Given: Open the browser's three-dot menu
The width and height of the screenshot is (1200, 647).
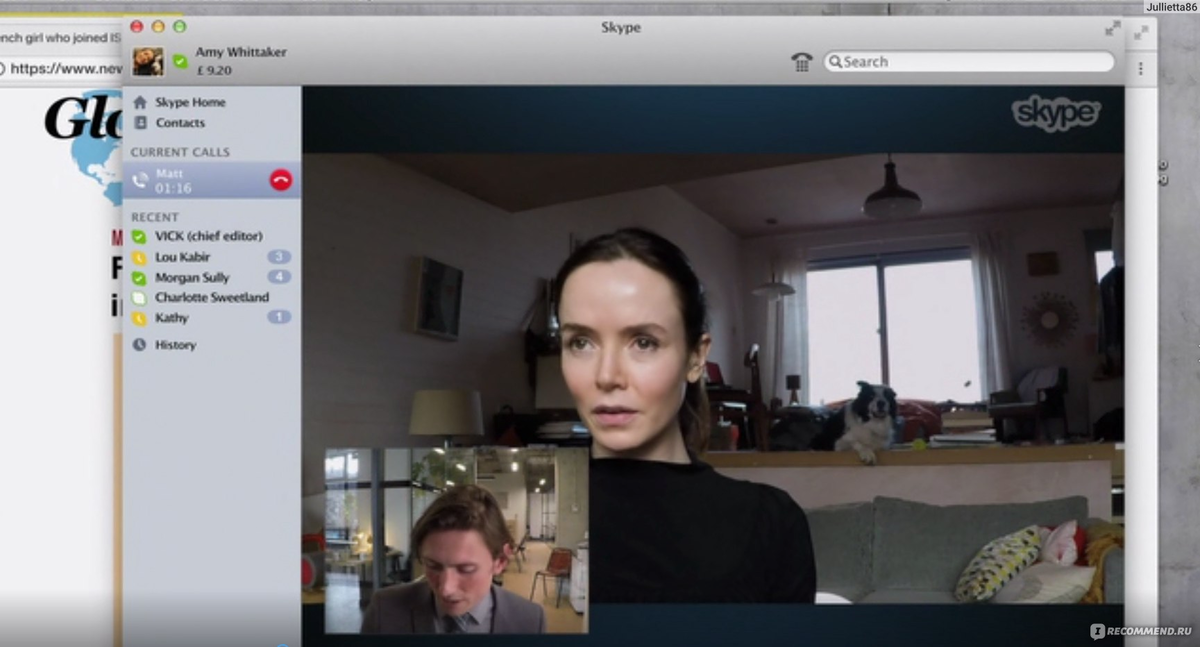Looking at the screenshot, I should tap(1140, 69).
